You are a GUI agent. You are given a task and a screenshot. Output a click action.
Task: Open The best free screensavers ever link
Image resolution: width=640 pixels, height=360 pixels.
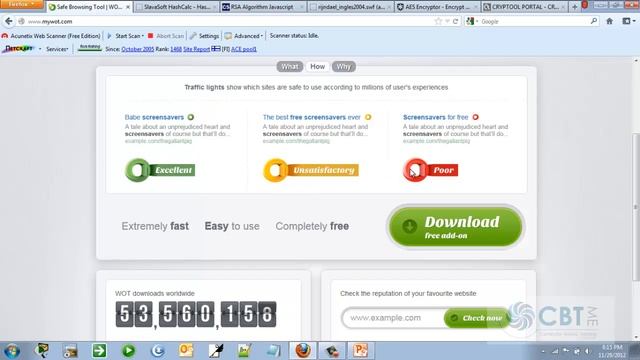[311, 117]
